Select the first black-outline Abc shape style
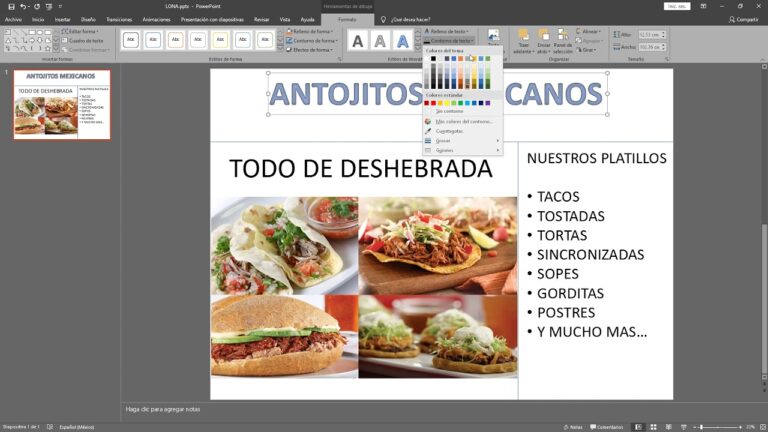 [131, 40]
